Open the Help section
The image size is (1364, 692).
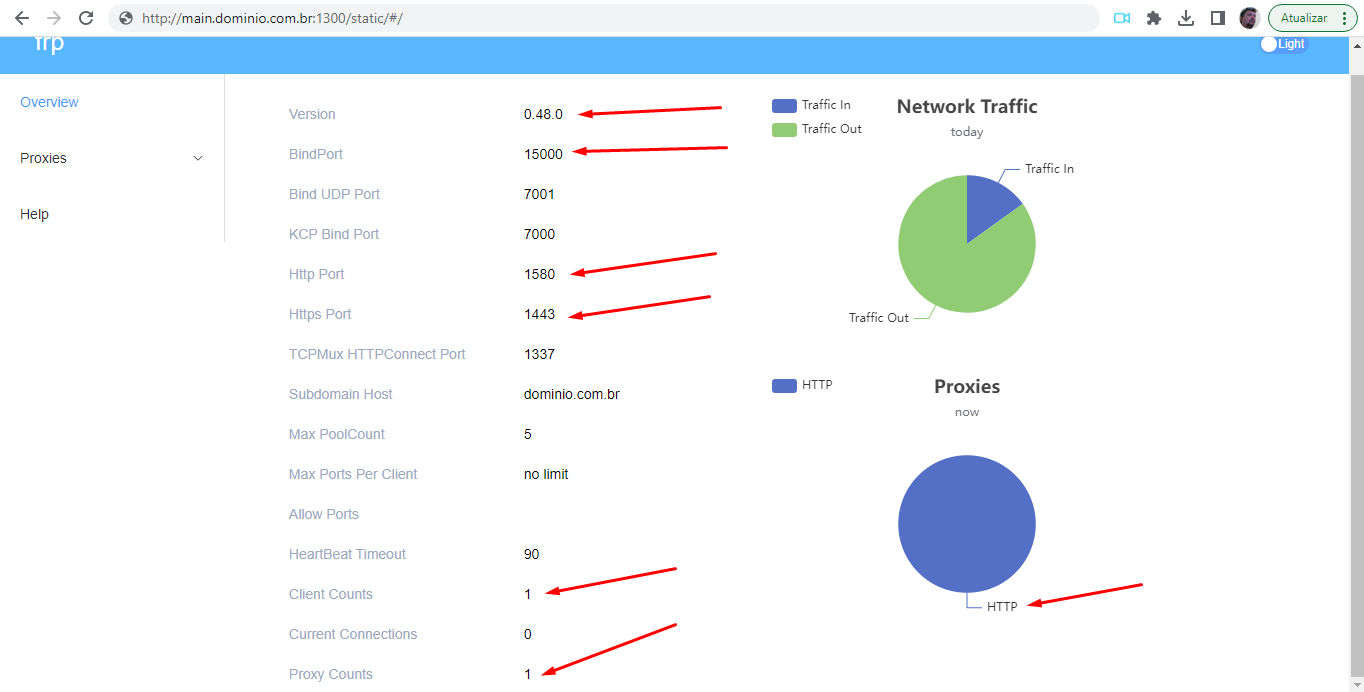click(34, 213)
